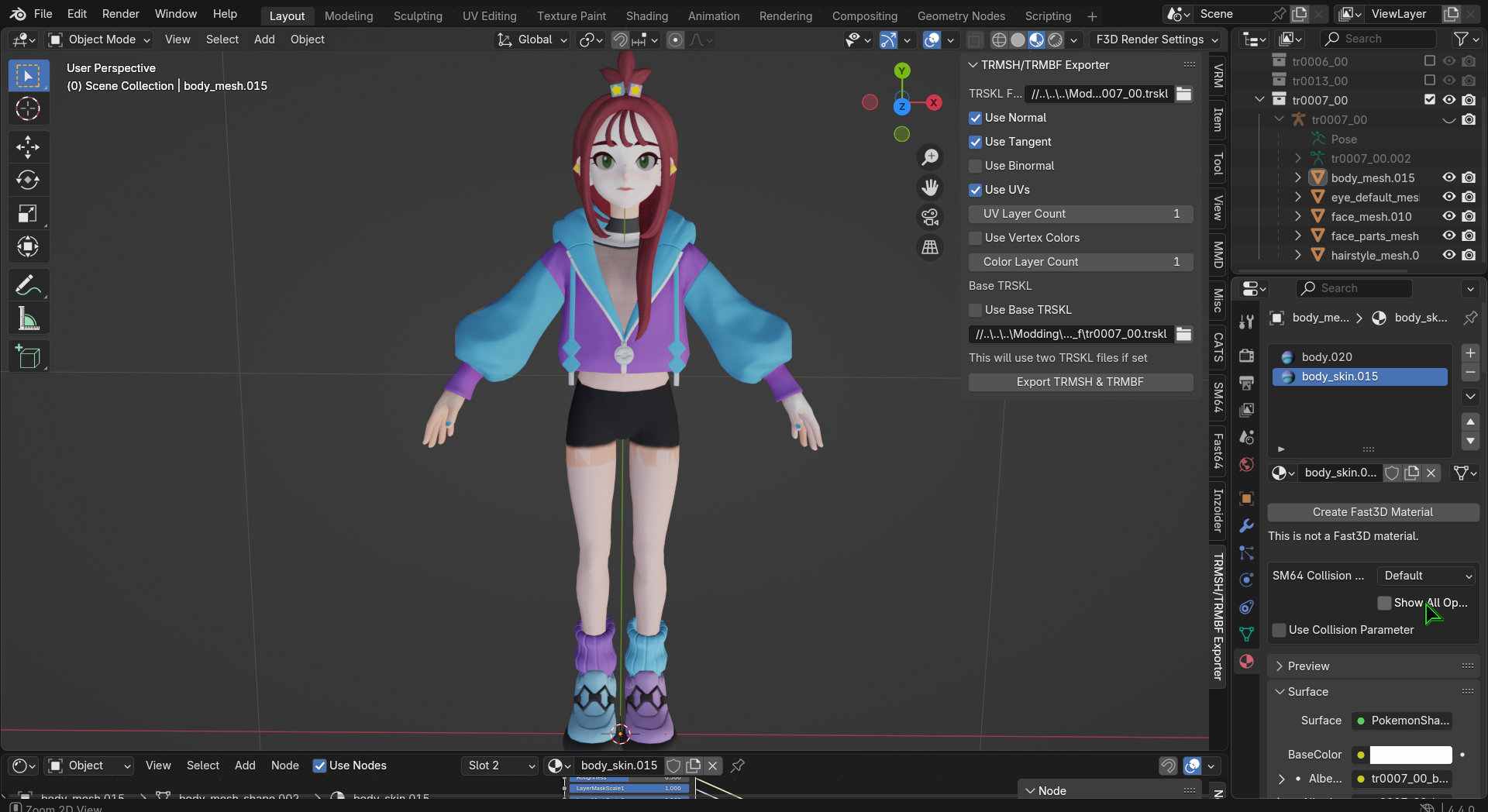
Task: Open SM64 Collision Default dropdown
Action: coord(1428,576)
